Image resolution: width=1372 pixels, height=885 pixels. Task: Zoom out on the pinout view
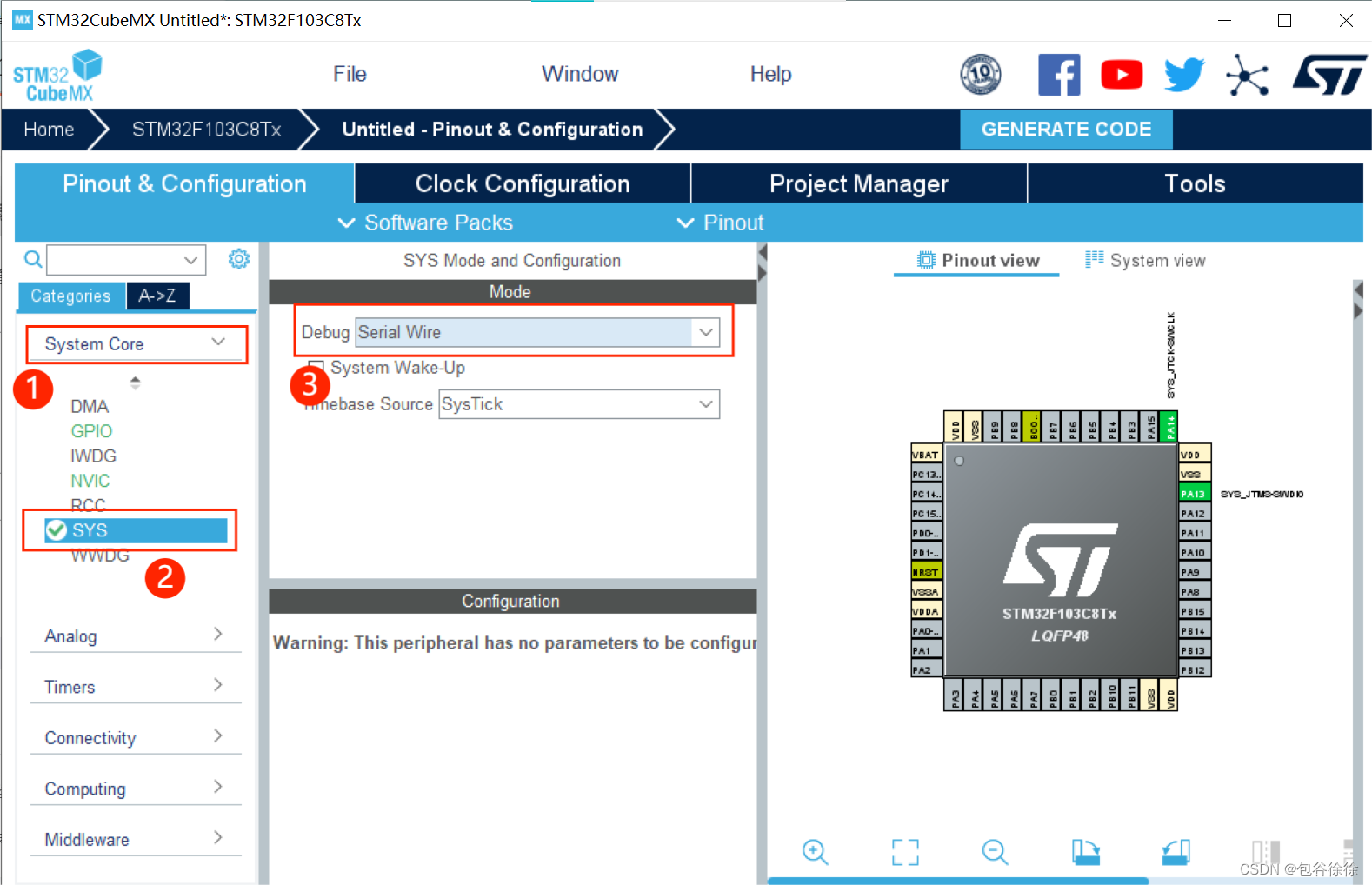[x=995, y=852]
